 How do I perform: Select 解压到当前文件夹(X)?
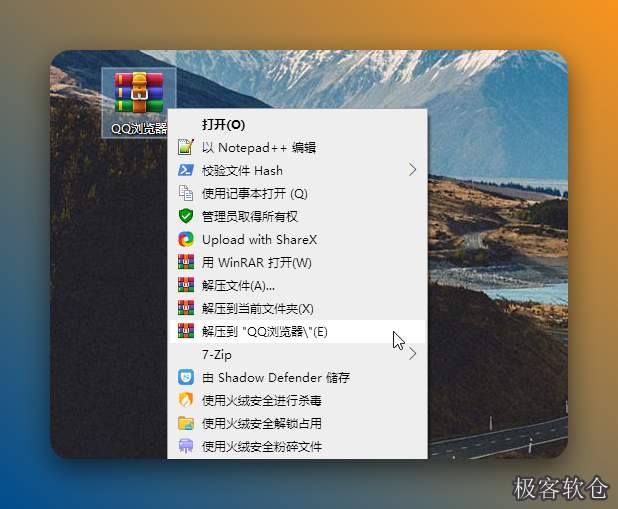coord(298,308)
